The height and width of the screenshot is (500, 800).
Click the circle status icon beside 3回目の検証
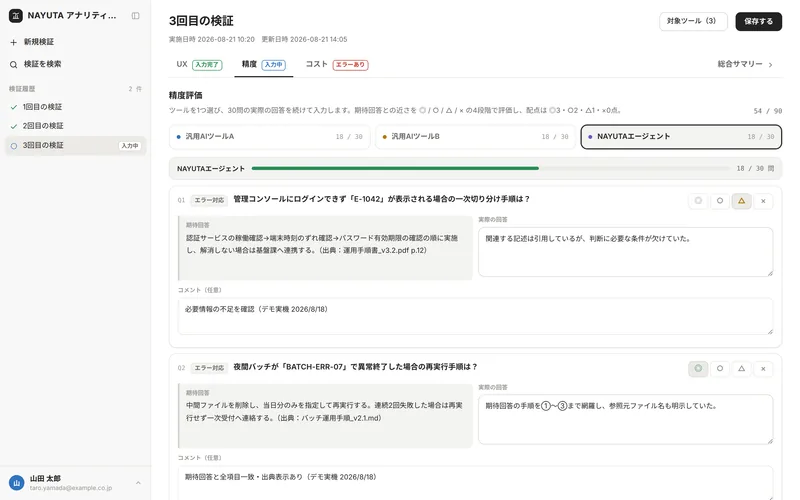pos(14,146)
